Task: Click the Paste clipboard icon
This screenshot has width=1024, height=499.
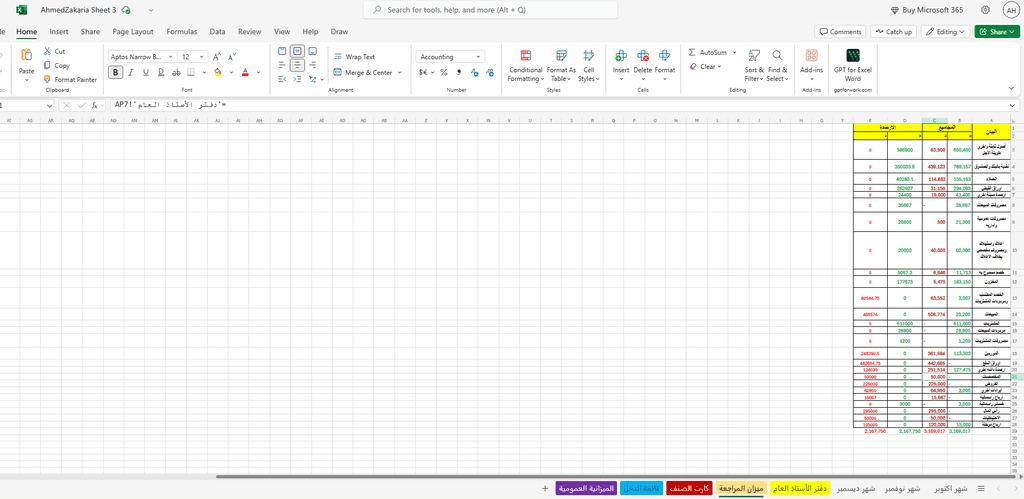Action: (27, 56)
